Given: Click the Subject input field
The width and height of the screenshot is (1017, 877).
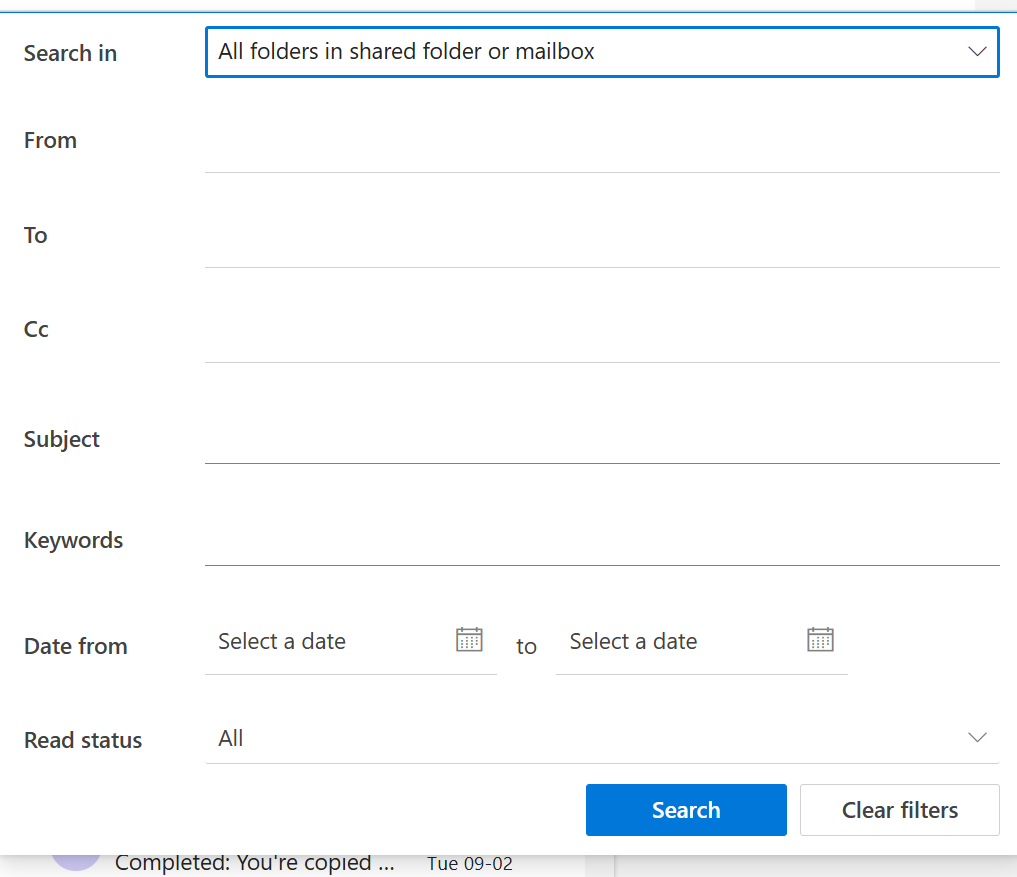Looking at the screenshot, I should click(x=602, y=440).
